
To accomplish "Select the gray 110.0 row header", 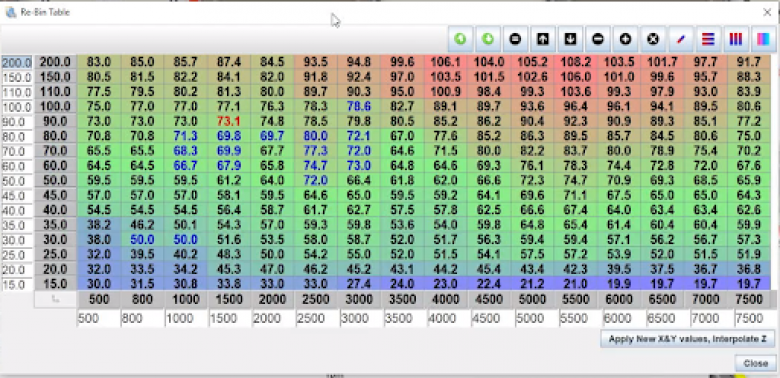I will tap(55, 92).
